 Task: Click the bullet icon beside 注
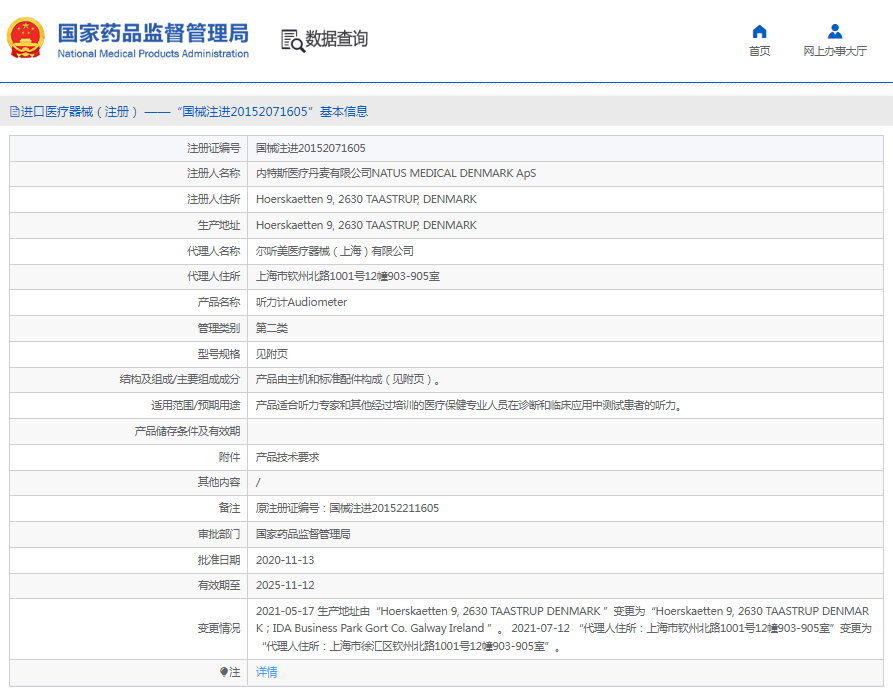(x=224, y=672)
